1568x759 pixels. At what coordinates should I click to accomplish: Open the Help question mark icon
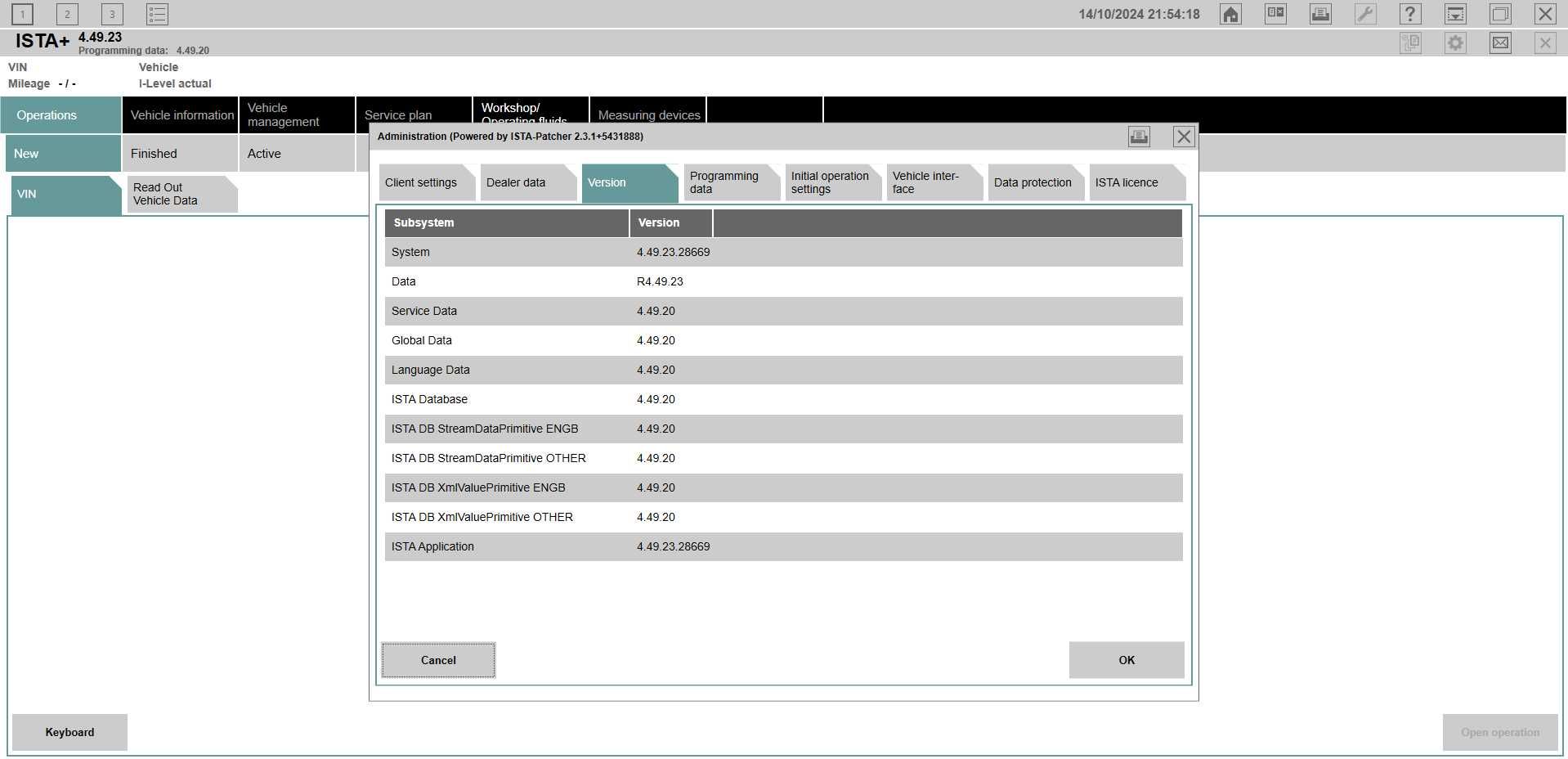[x=1410, y=14]
